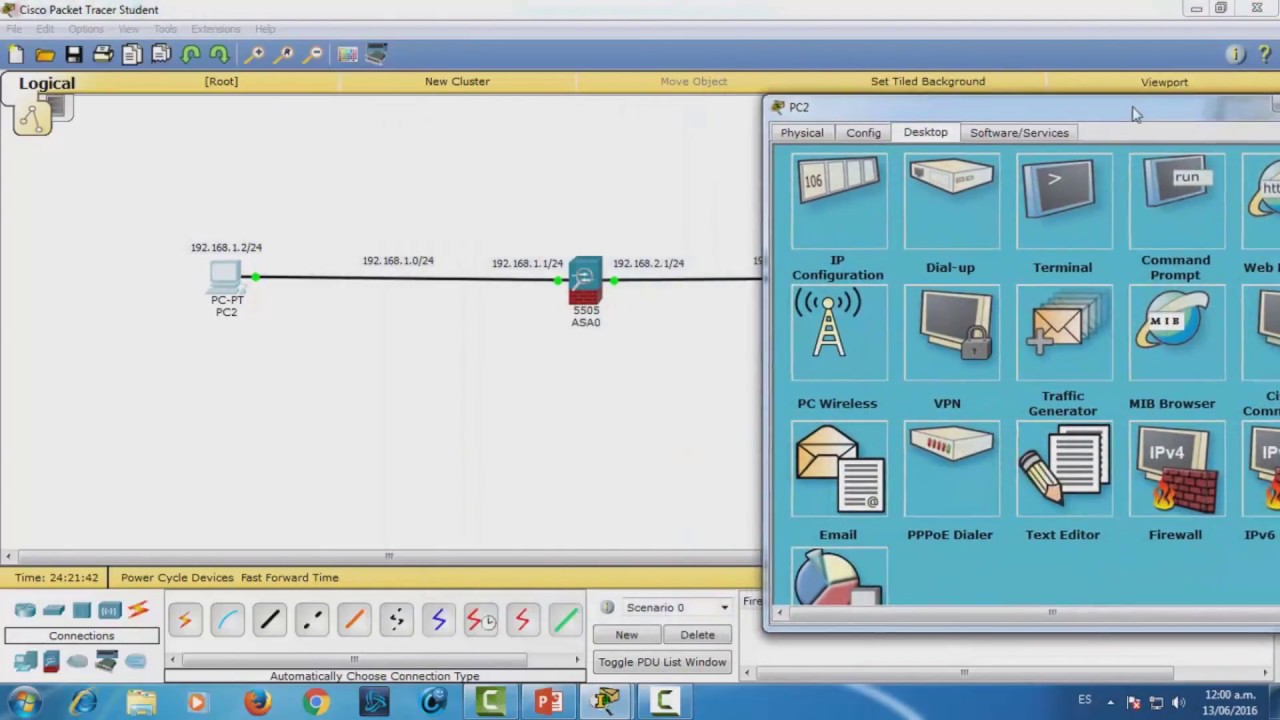Click Fast Forward Time
The height and width of the screenshot is (720, 1280).
pos(289,577)
